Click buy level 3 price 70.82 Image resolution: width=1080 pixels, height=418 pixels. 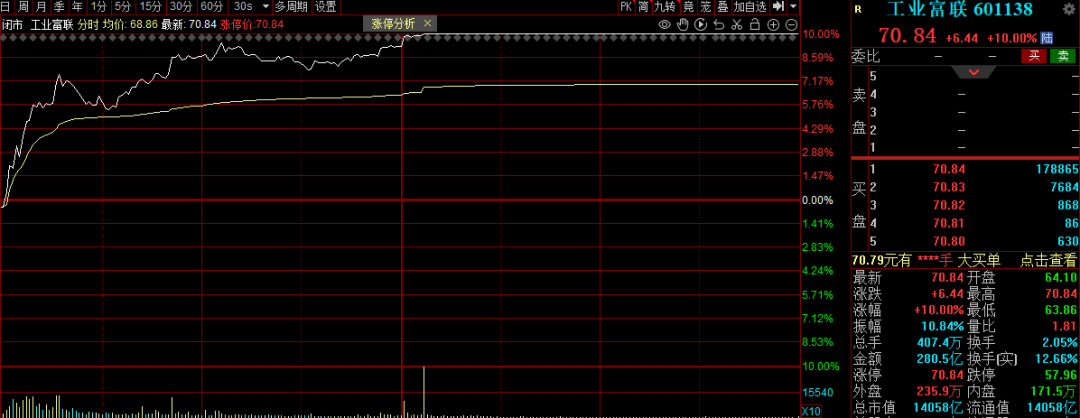click(949, 205)
